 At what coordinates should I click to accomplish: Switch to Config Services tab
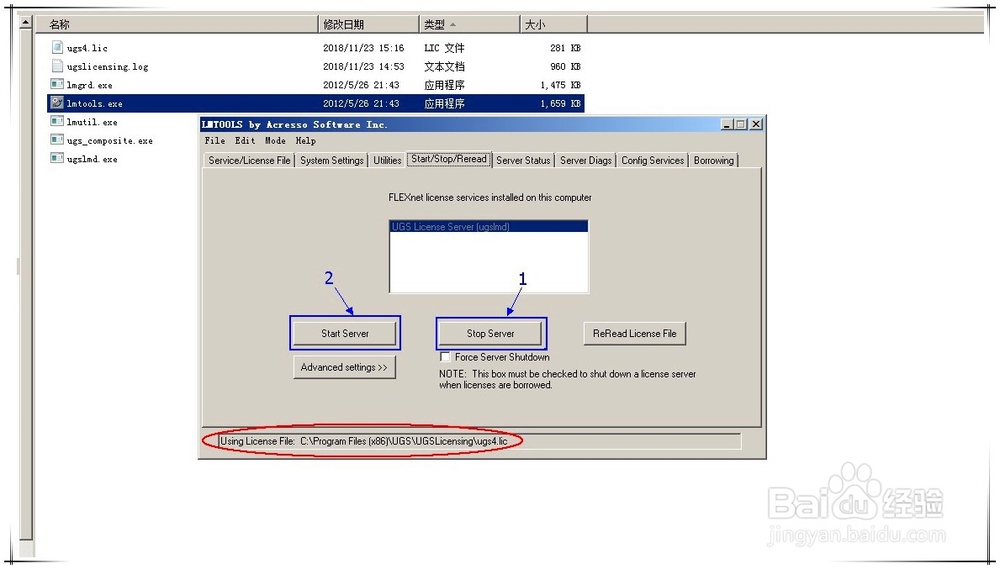(652, 161)
